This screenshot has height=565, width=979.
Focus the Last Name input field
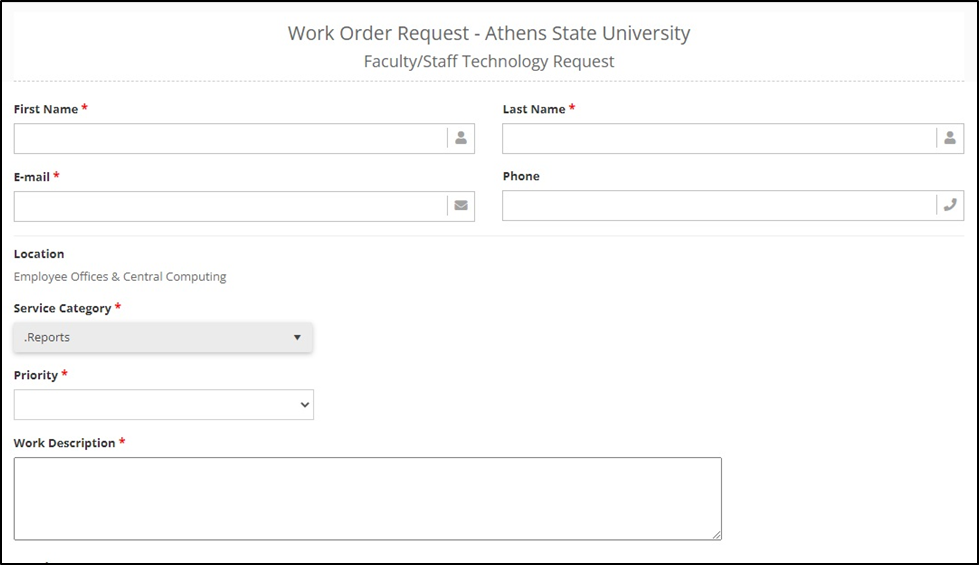(x=733, y=139)
